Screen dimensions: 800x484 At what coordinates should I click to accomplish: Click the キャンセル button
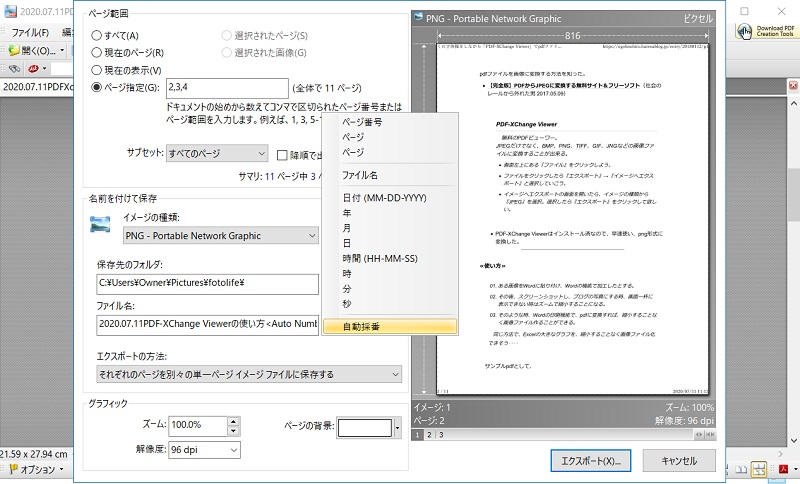(x=679, y=461)
